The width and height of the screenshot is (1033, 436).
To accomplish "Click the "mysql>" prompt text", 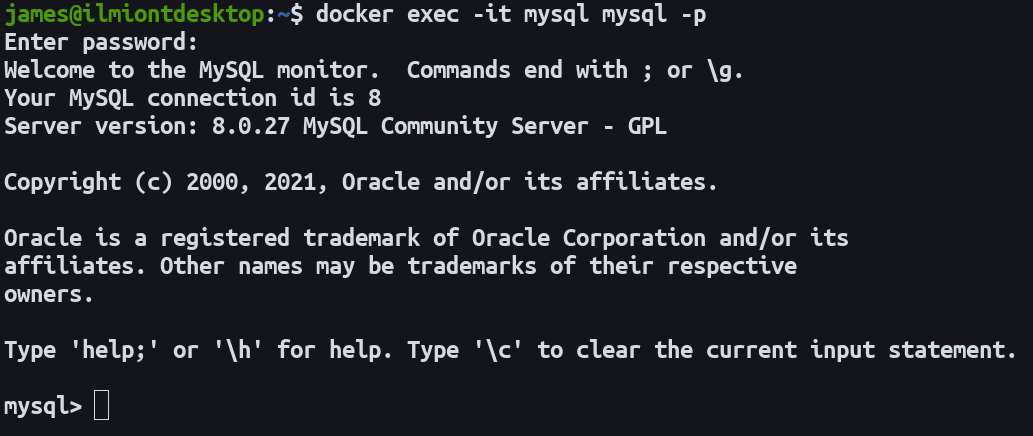I will click(43, 407).
